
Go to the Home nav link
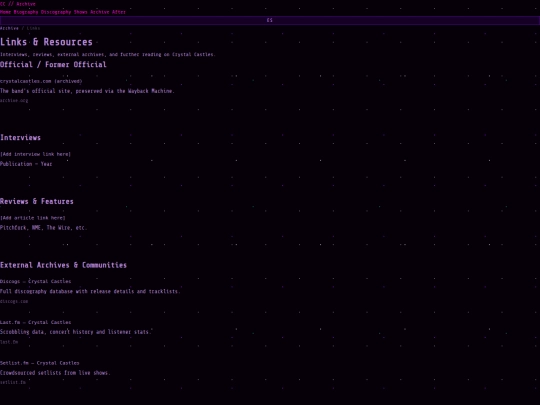(x=6, y=12)
